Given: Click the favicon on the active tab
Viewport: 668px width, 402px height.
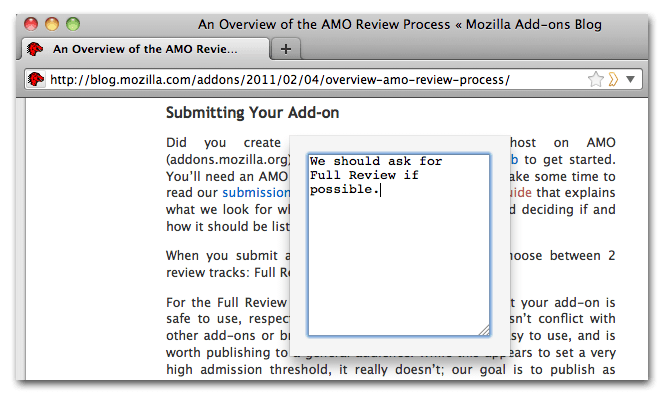Looking at the screenshot, I should (x=35, y=49).
